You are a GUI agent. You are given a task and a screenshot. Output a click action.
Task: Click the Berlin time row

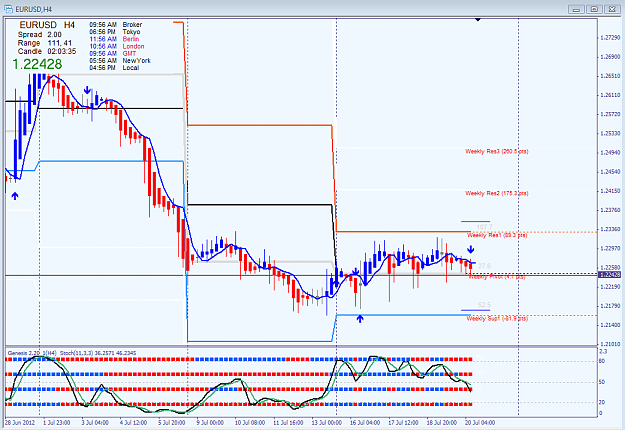pos(114,39)
